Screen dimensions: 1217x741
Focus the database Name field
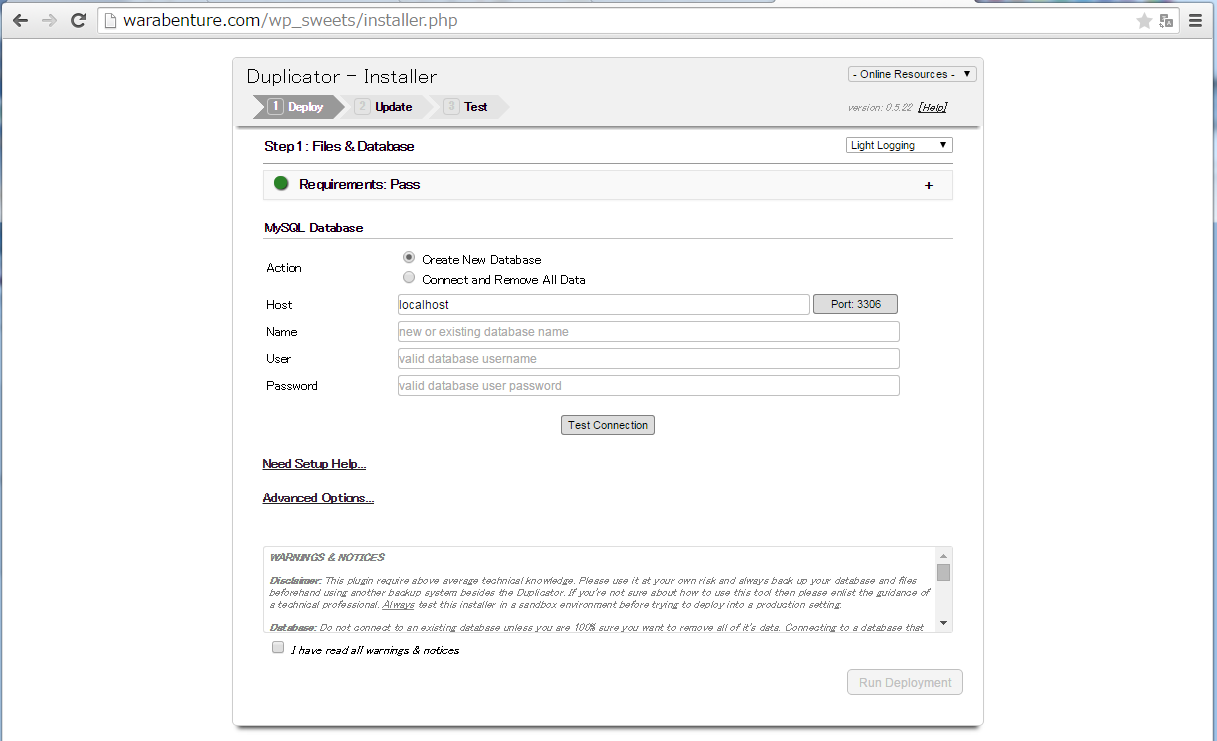[x=649, y=331]
